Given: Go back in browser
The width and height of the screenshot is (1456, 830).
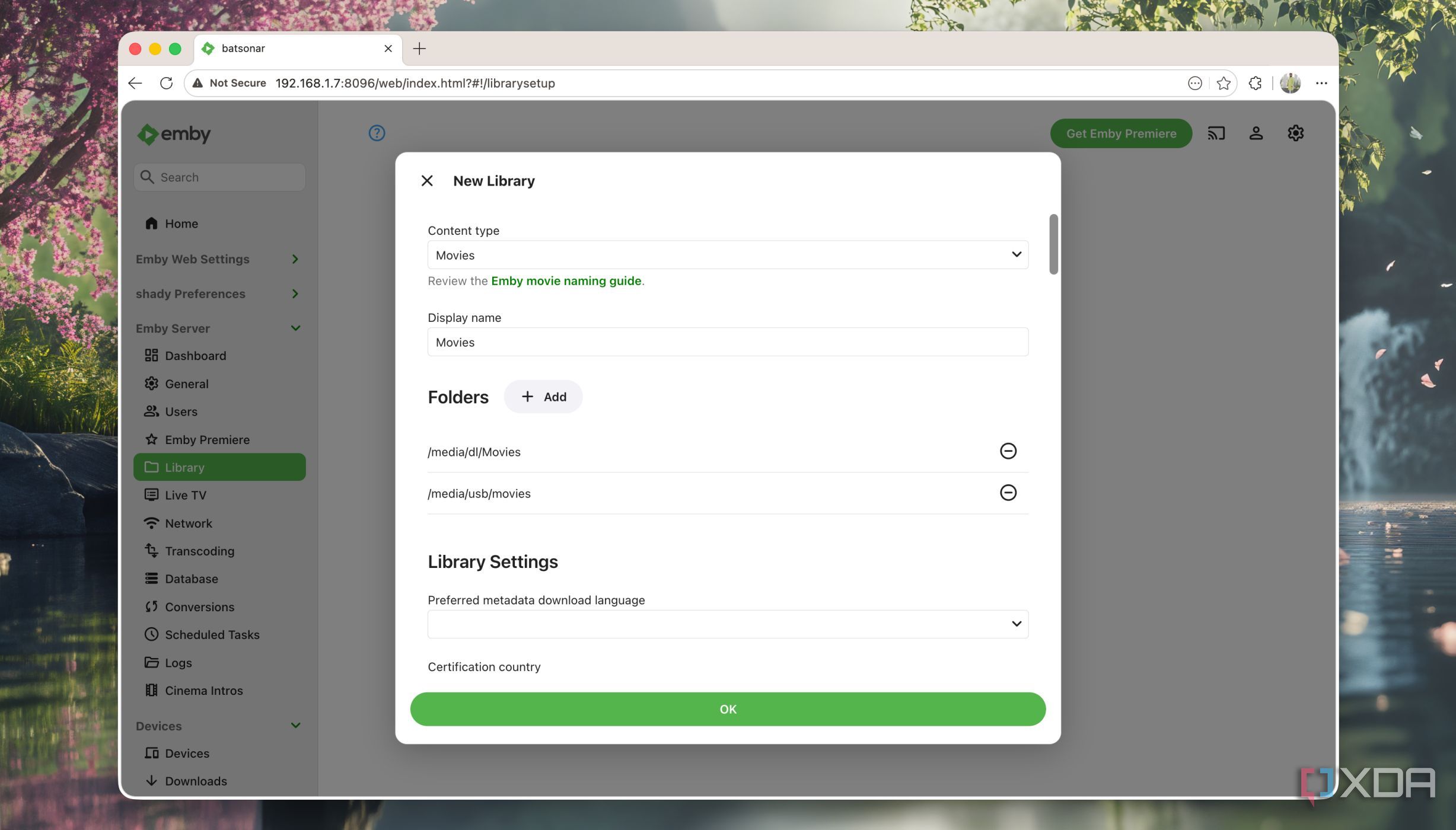Looking at the screenshot, I should 135,83.
